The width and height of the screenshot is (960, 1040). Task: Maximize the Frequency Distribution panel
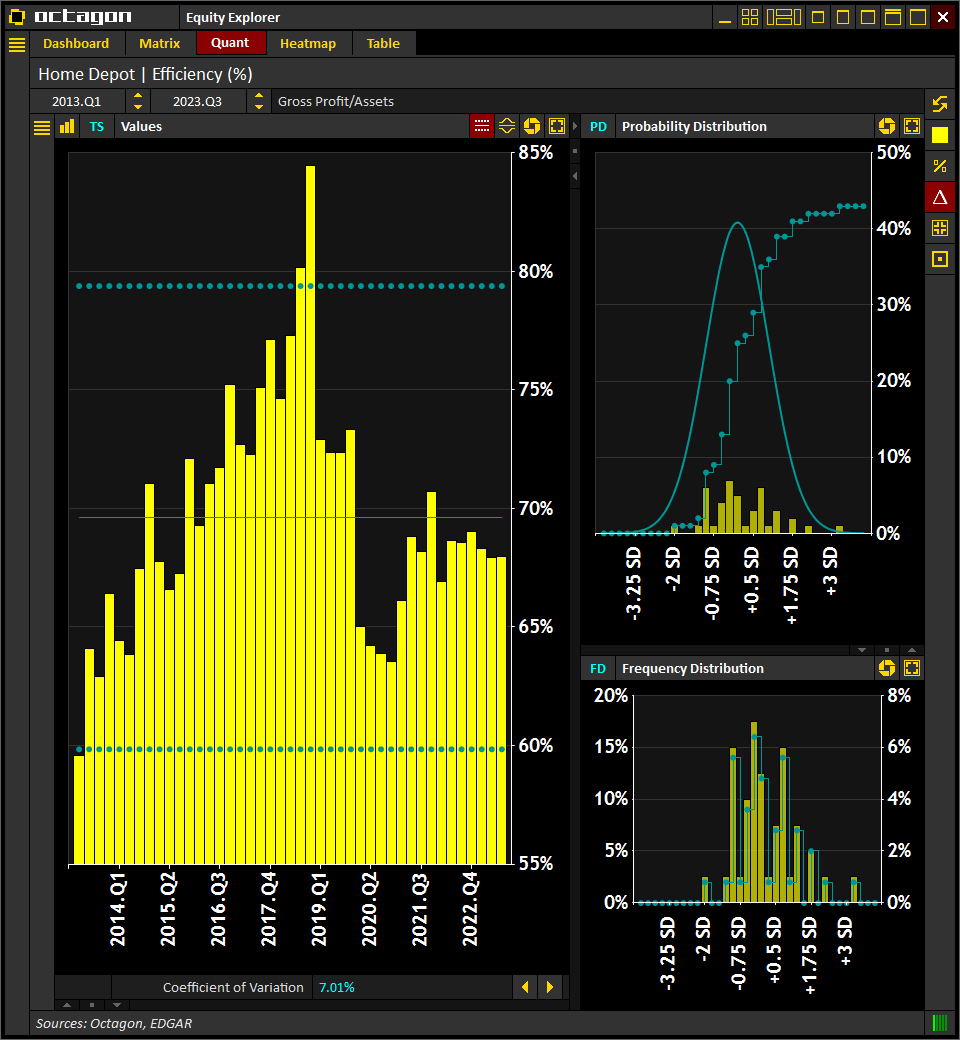coord(912,668)
